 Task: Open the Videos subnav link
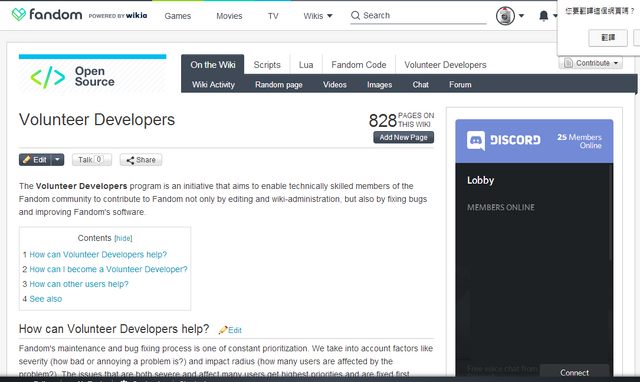(335, 84)
